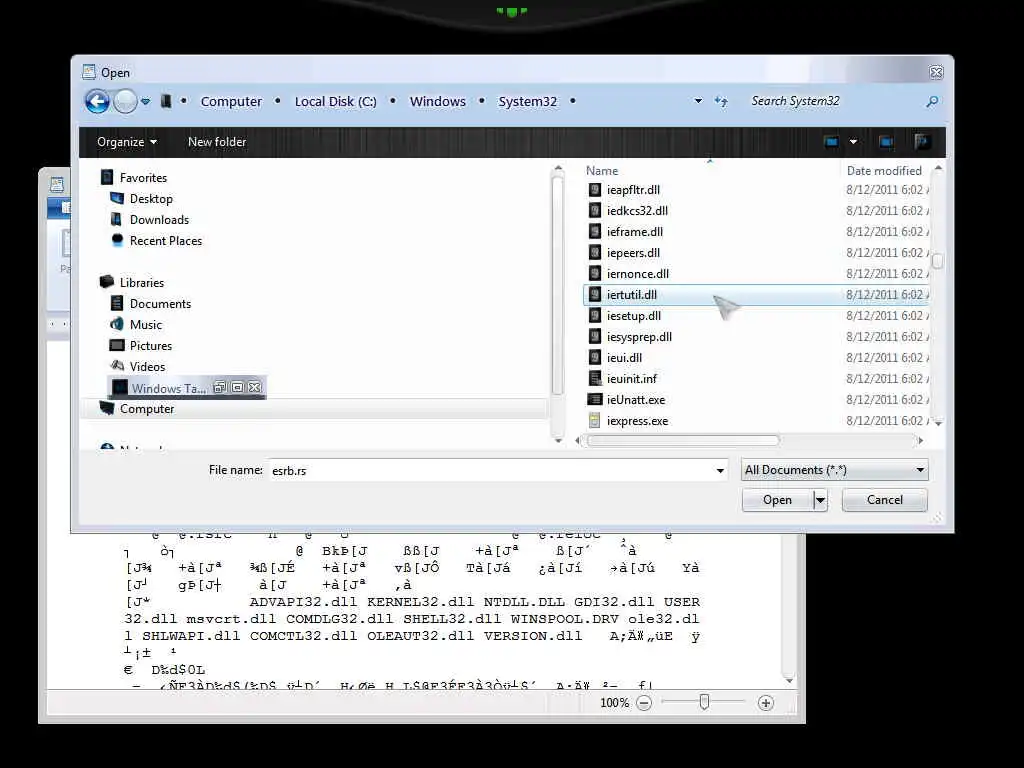
Task: Open the recent locations dropdown arrow
Action: pos(146,101)
